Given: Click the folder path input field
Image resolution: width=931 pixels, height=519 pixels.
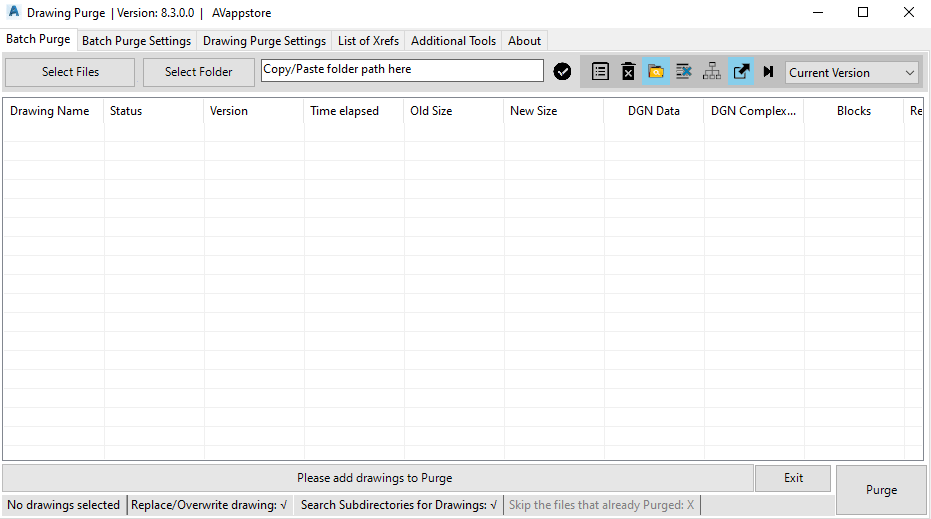Looking at the screenshot, I should tap(402, 70).
